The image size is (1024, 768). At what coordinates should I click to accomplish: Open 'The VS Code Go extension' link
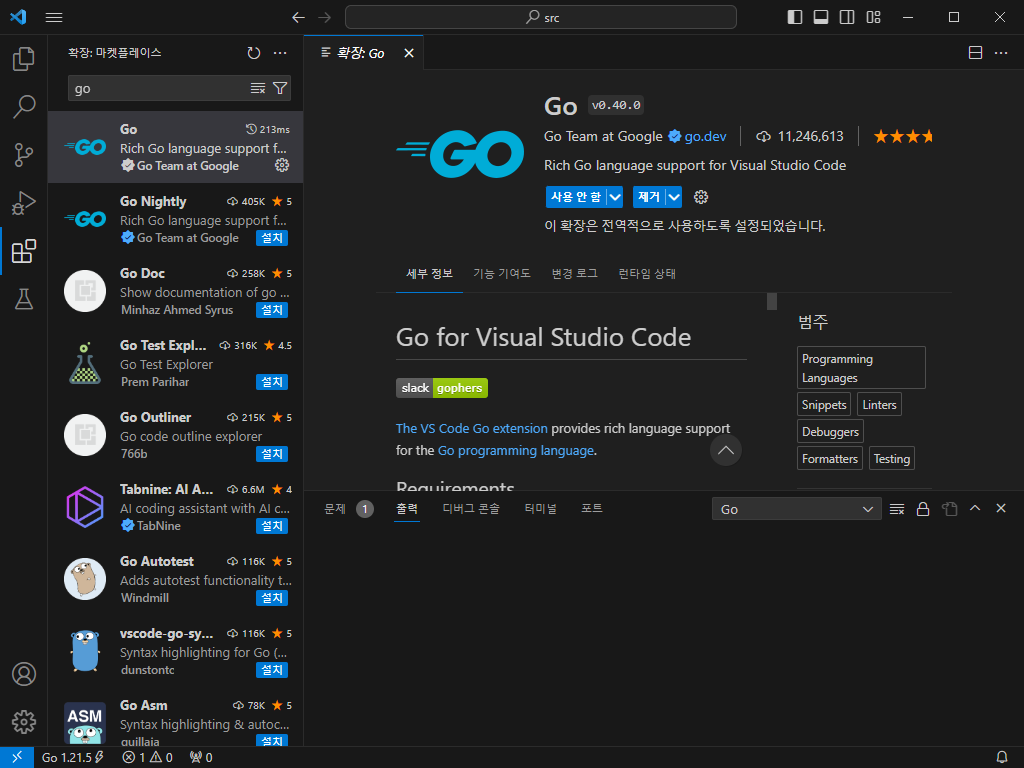pos(472,428)
